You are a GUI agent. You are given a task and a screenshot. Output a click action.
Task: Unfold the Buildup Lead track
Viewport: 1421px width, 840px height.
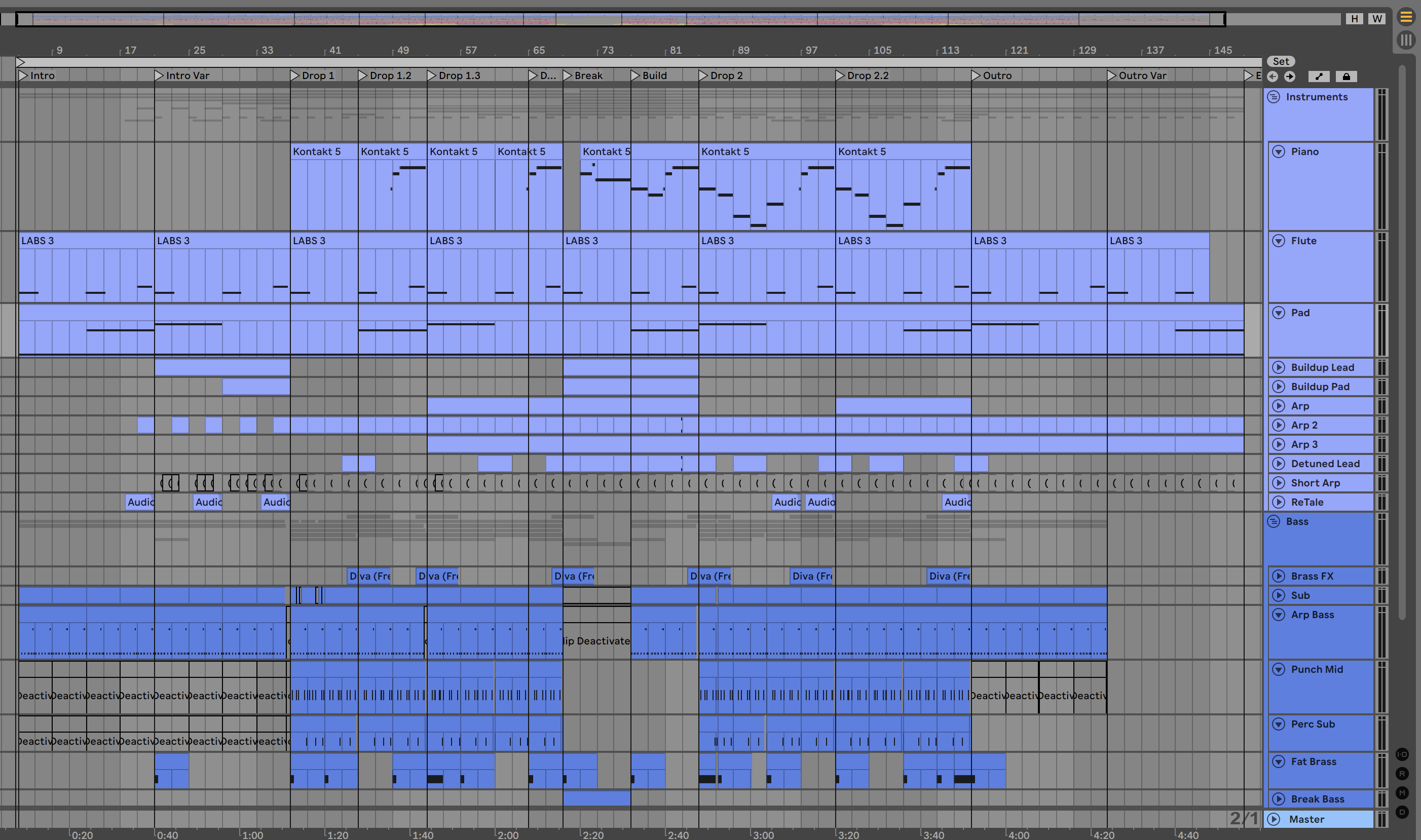pos(1279,367)
